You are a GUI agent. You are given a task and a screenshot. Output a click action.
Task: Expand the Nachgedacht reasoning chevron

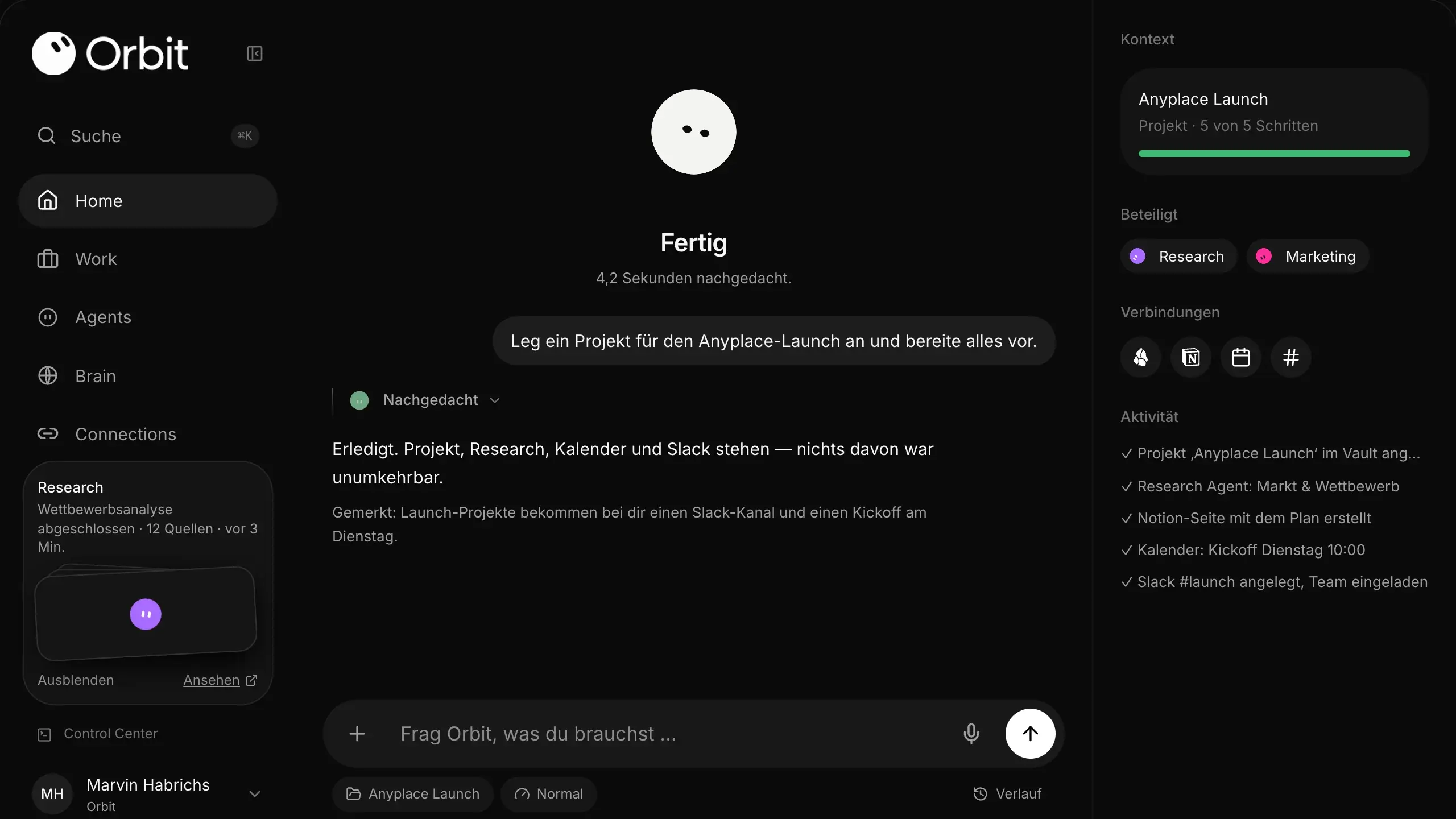[x=495, y=400]
